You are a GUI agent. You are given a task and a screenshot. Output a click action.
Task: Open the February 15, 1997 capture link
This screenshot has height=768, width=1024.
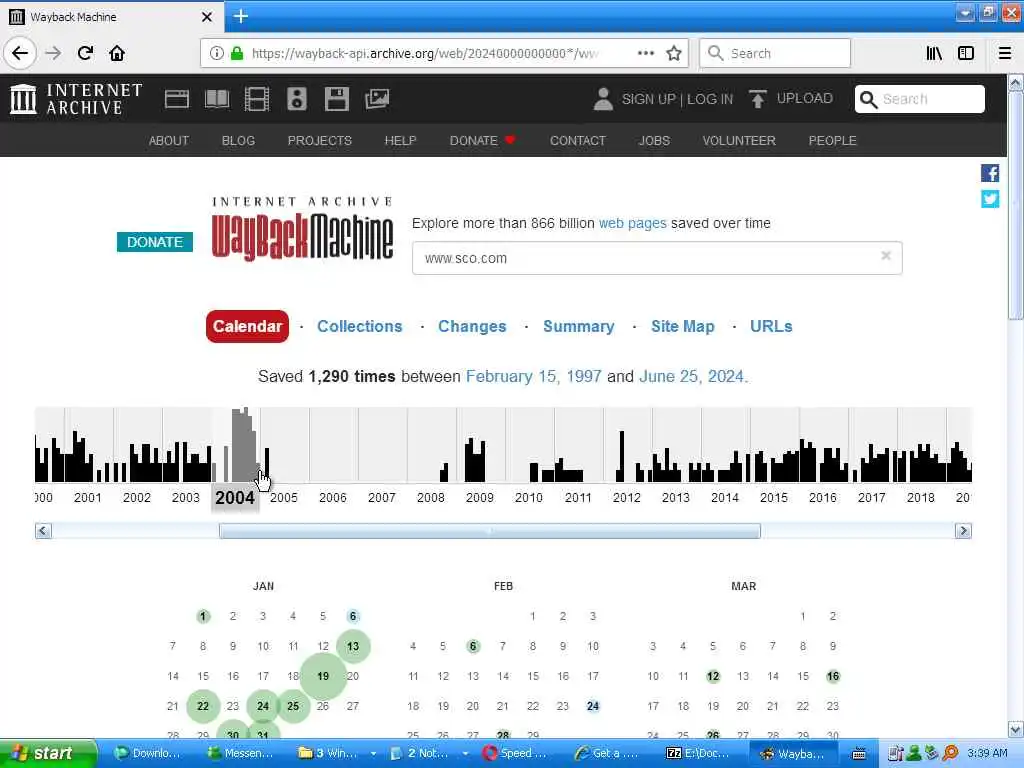pos(533,377)
